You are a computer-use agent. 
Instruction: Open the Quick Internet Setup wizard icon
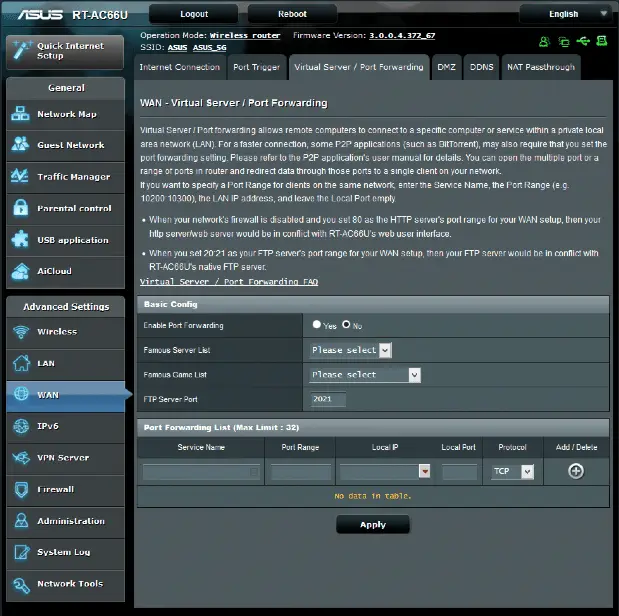(x=21, y=50)
